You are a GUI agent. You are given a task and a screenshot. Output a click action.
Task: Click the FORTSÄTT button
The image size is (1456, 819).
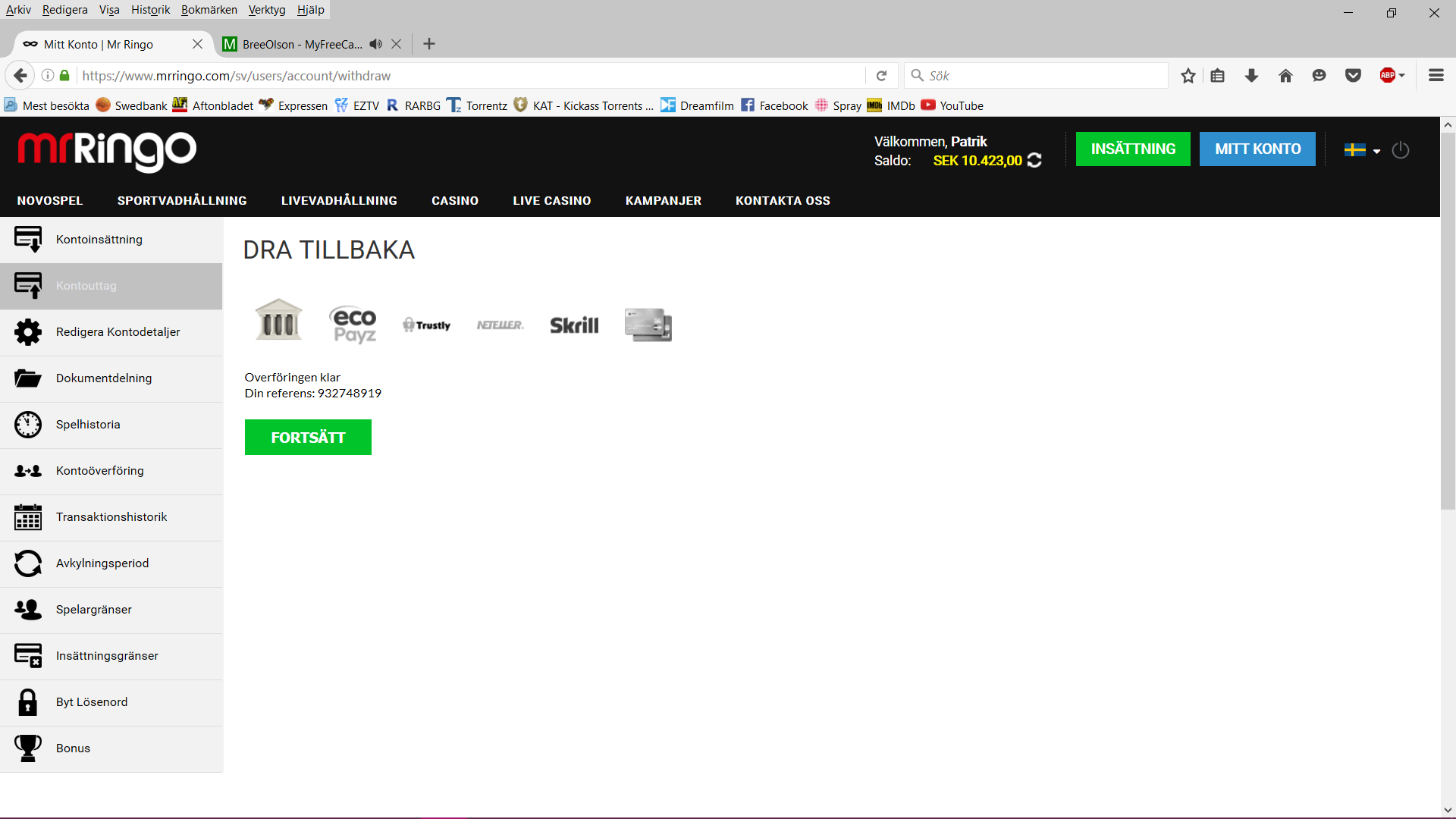pyautogui.click(x=308, y=438)
